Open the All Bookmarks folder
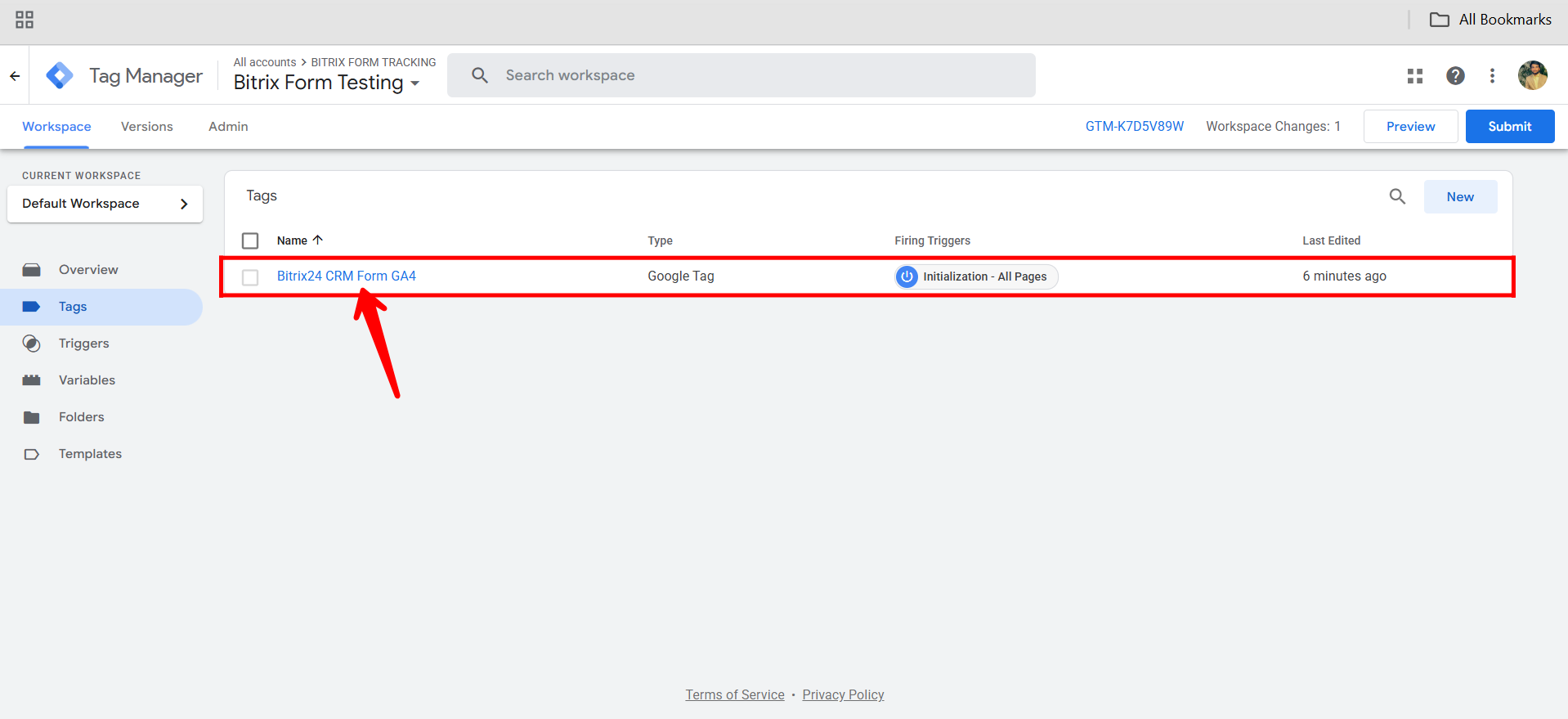Image resolution: width=1568 pixels, height=719 pixels. point(1490,20)
